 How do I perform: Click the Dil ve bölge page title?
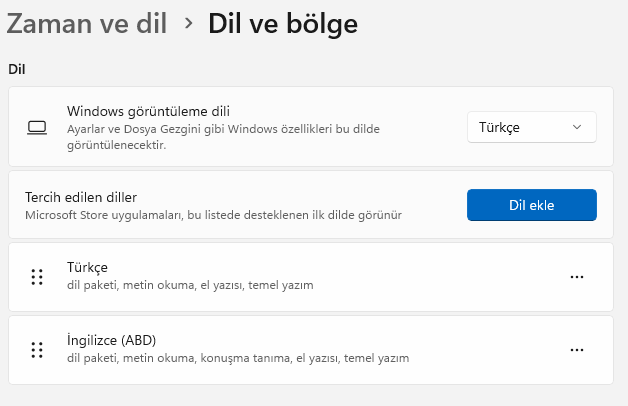tap(282, 23)
